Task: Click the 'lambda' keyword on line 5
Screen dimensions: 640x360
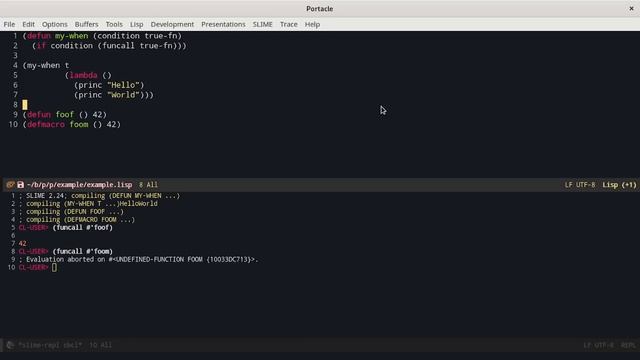Action: (x=83, y=75)
